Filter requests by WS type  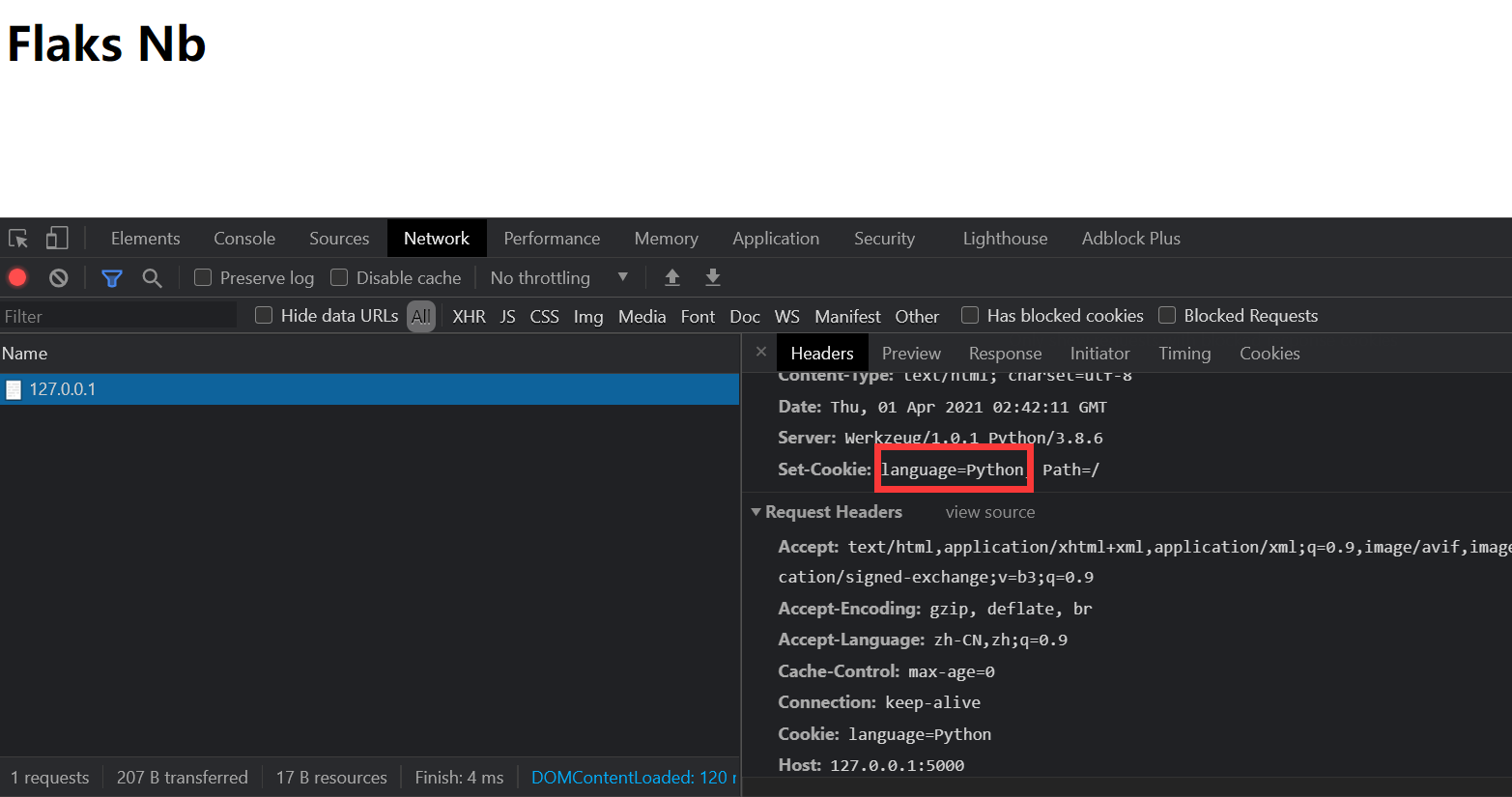[x=786, y=316]
